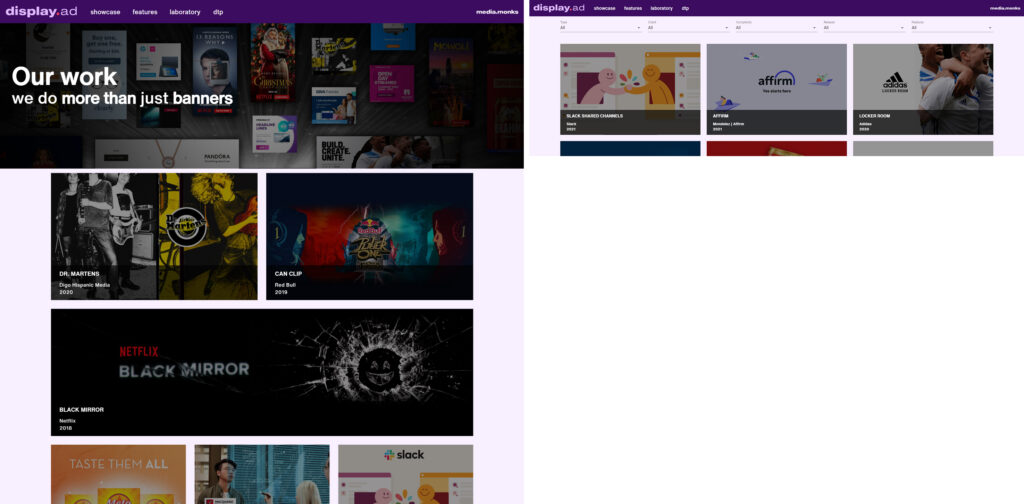Click the media.monks logo in left page header
This screenshot has height=504, width=1024.
point(497,12)
